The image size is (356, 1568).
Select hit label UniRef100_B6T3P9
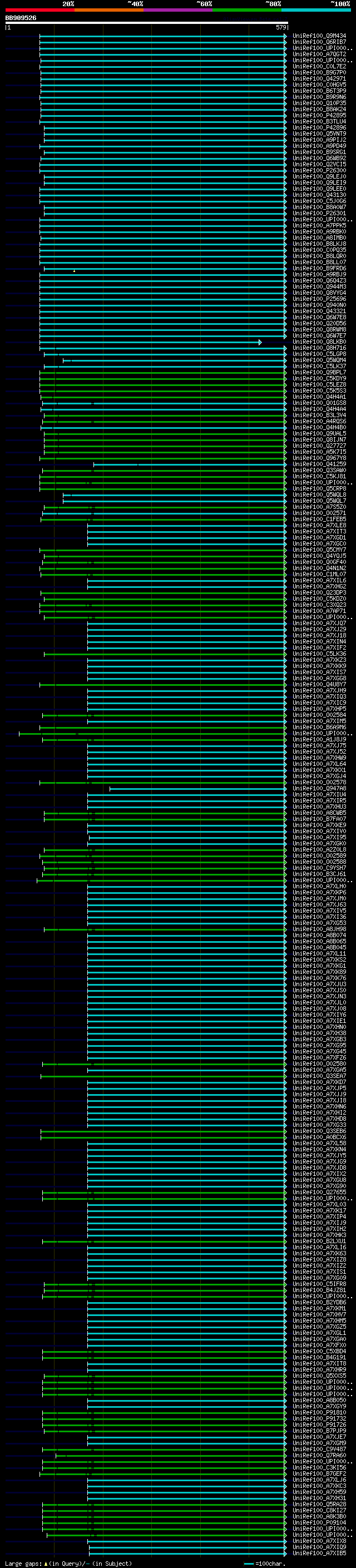tap(319, 91)
